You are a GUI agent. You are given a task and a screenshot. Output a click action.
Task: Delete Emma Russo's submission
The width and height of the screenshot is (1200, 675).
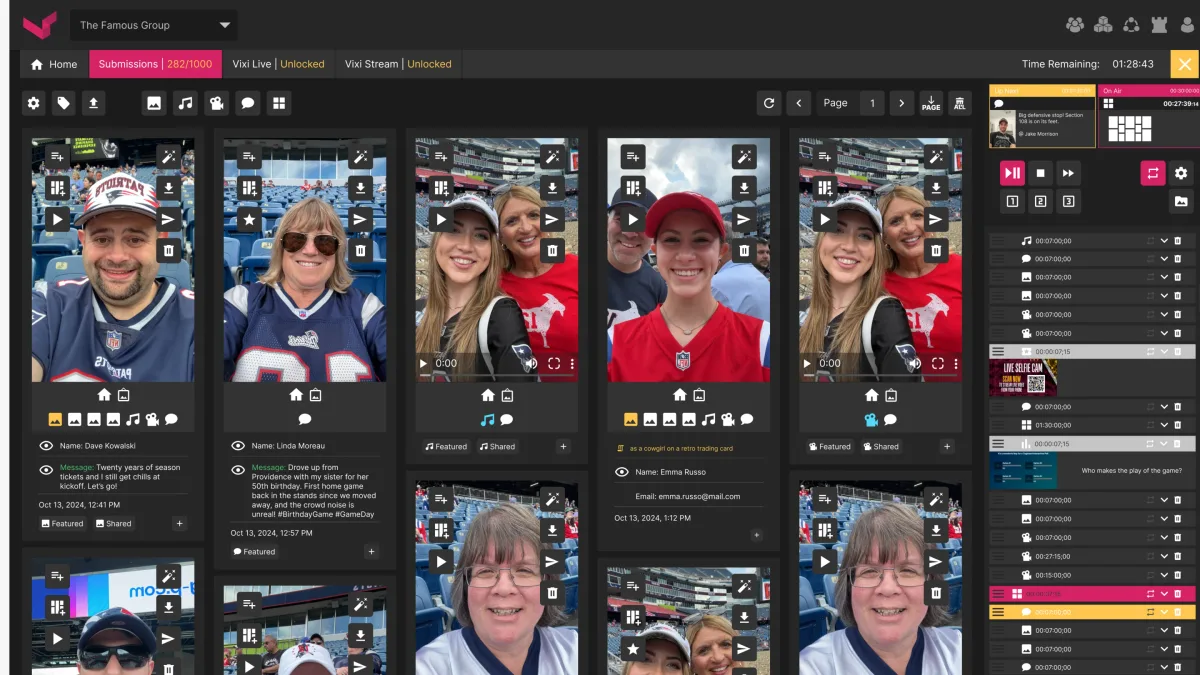745,250
